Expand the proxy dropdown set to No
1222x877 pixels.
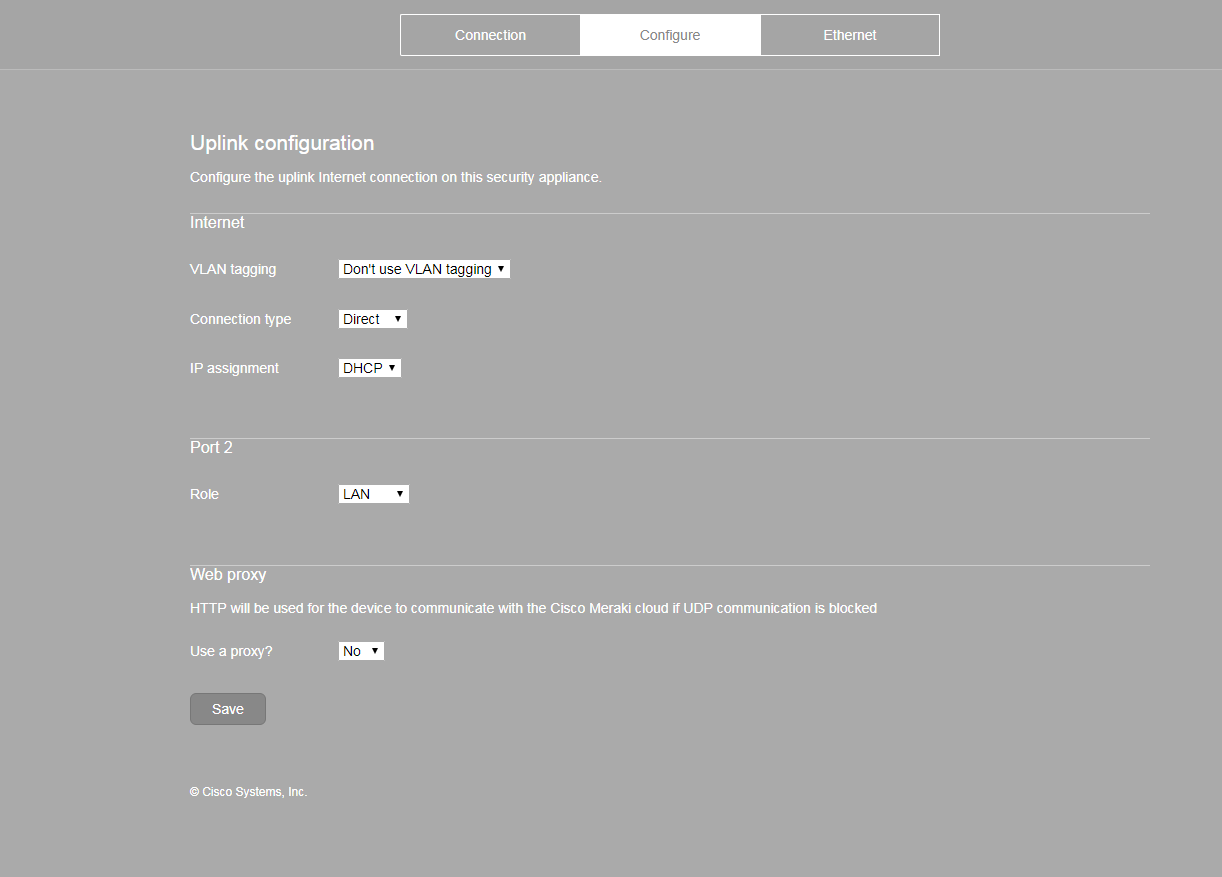(361, 651)
